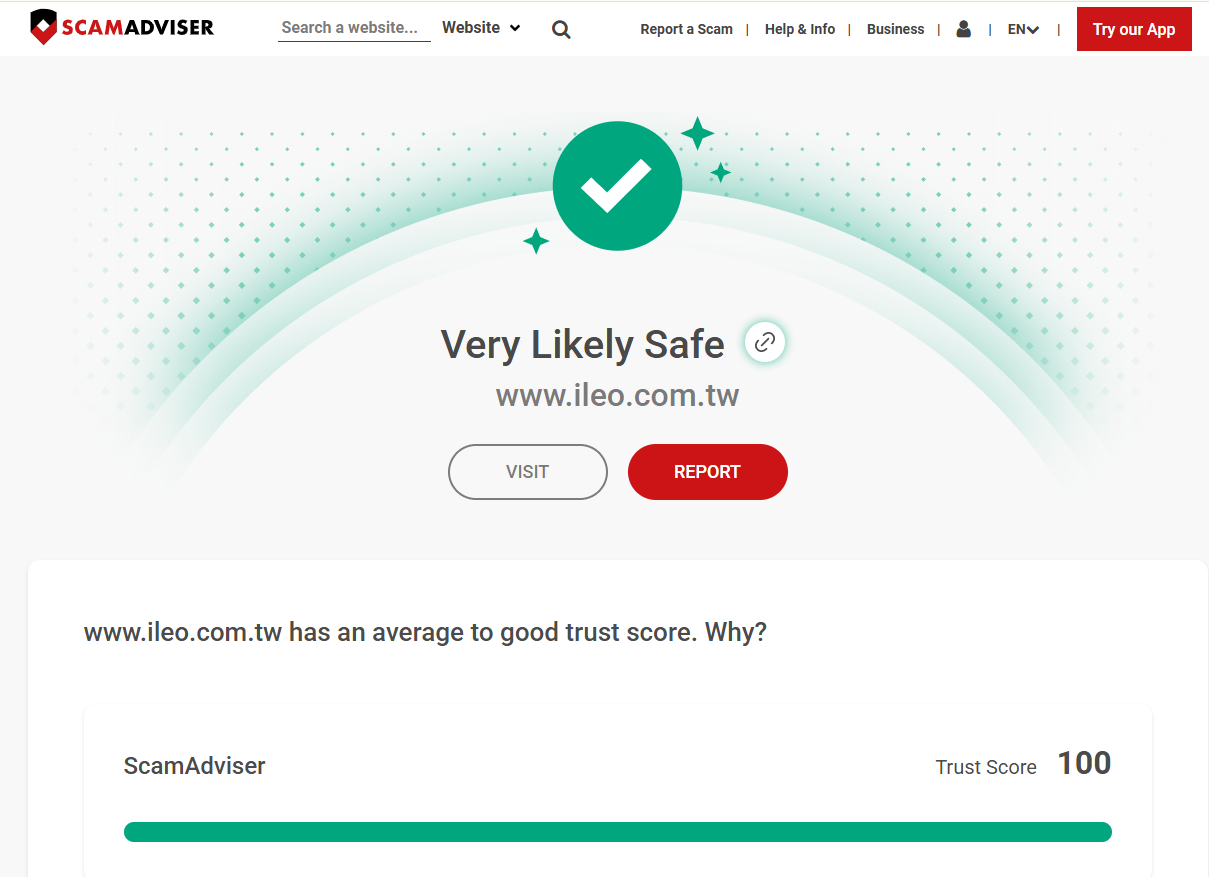Click the www.ileo.com.tw domain text
This screenshot has width=1209, height=877.
tap(617, 394)
